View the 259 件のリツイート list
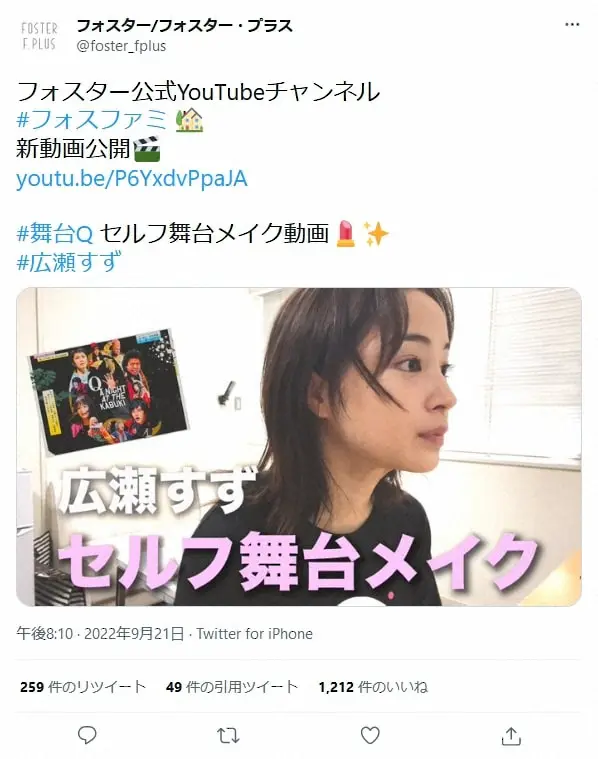 pyautogui.click(x=83, y=687)
